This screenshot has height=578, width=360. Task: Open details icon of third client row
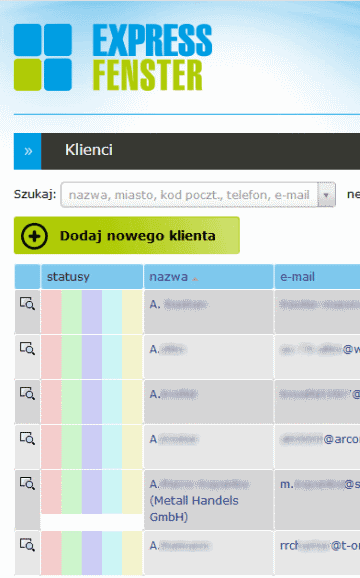(27, 393)
